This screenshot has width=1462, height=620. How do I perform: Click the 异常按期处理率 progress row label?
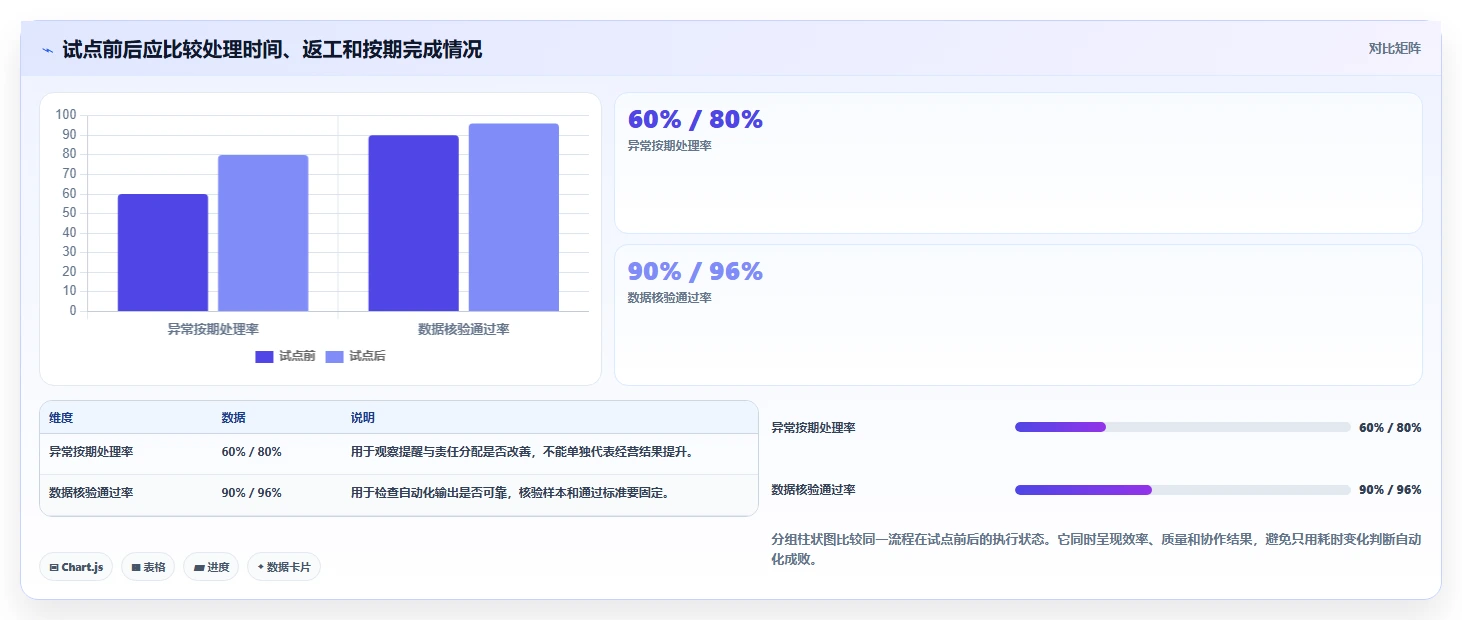813,428
